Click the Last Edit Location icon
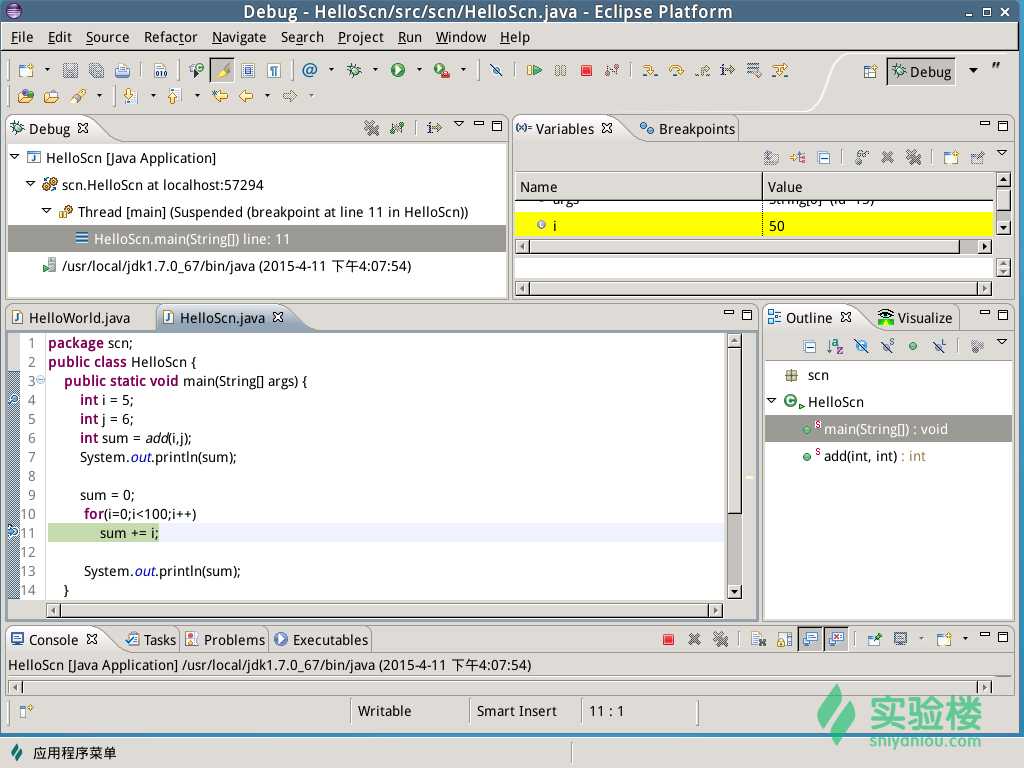The height and width of the screenshot is (768, 1024). (x=219, y=96)
